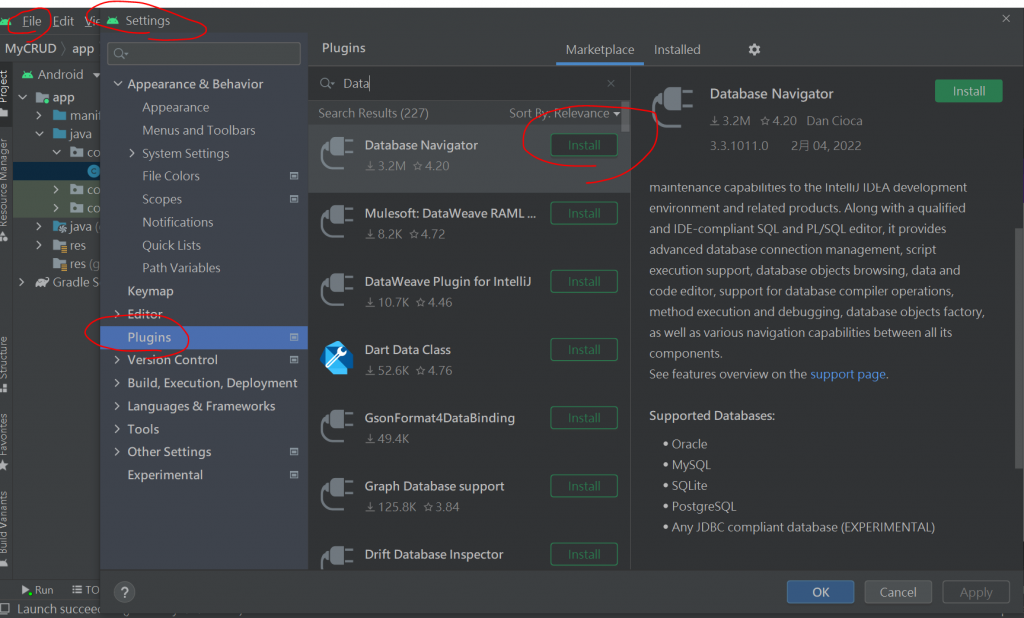The width and height of the screenshot is (1024, 618).
Task: Cancel the Settings dialog
Action: [x=898, y=592]
